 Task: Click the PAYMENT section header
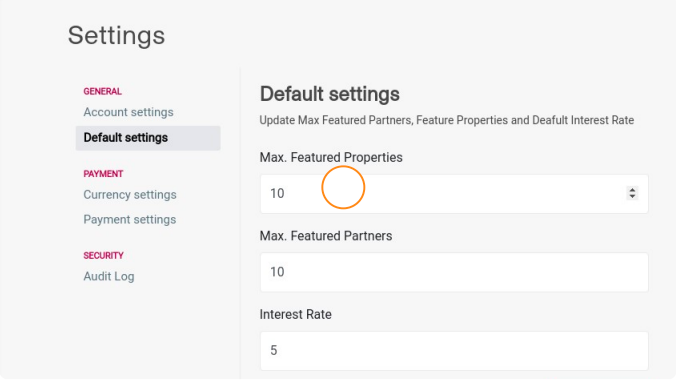[103, 174]
